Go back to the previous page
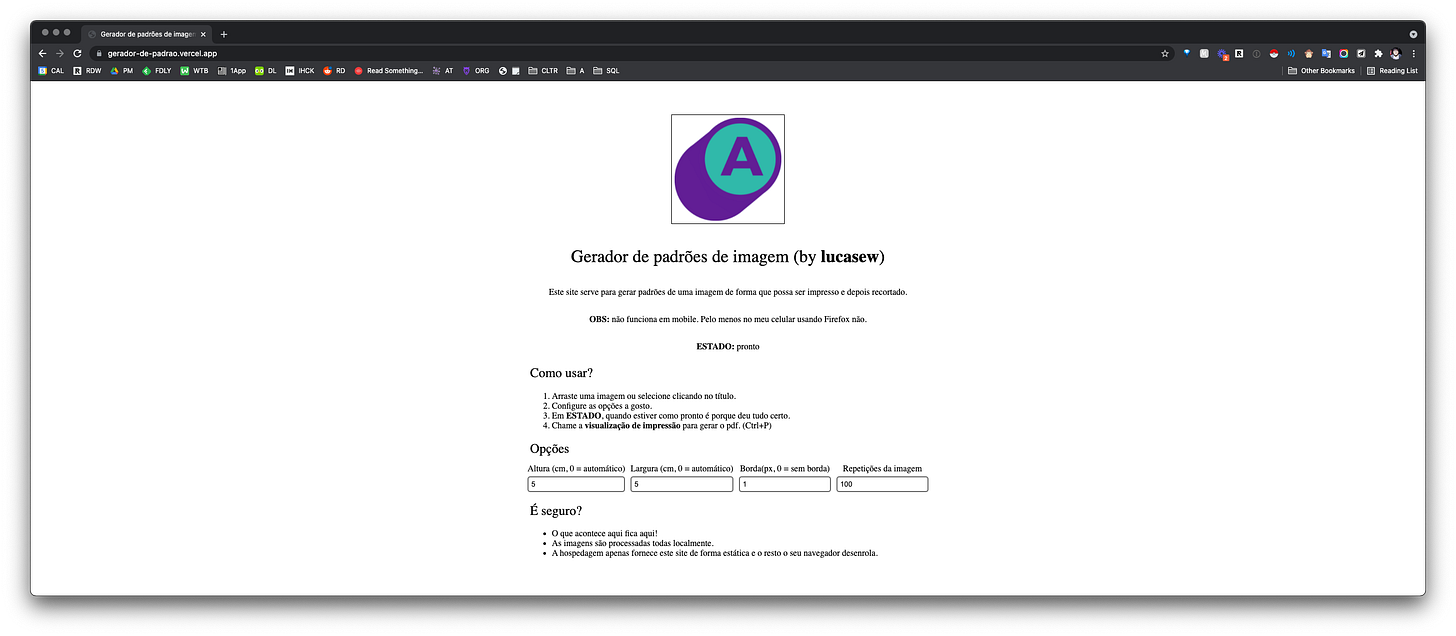This screenshot has height=636, width=1456. click(x=43, y=53)
